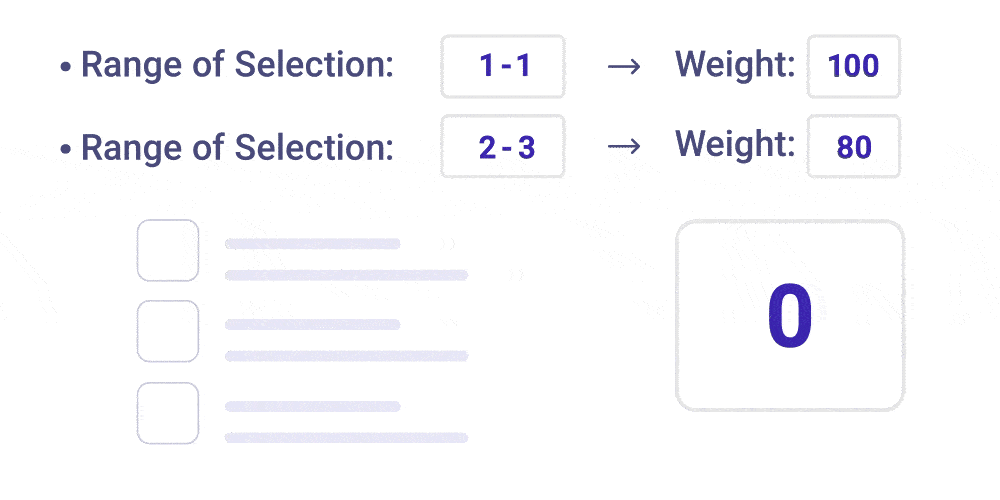Click the arrow icon after the 1 - 1 range
Viewport: 1000px width, 500px height.
click(623, 67)
